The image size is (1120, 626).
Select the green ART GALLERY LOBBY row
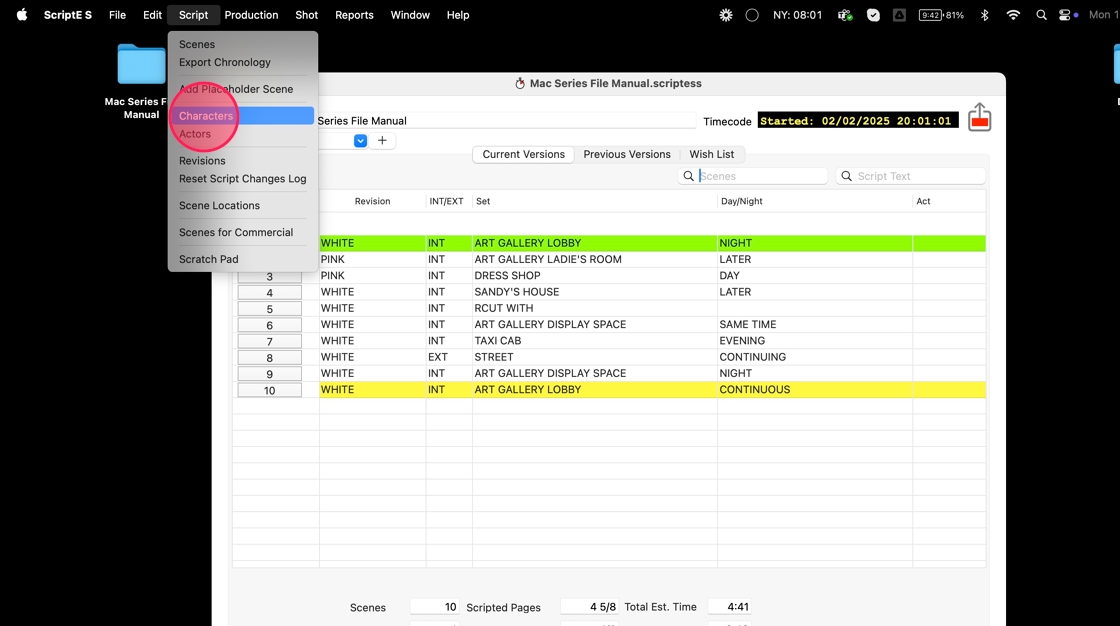609,243
